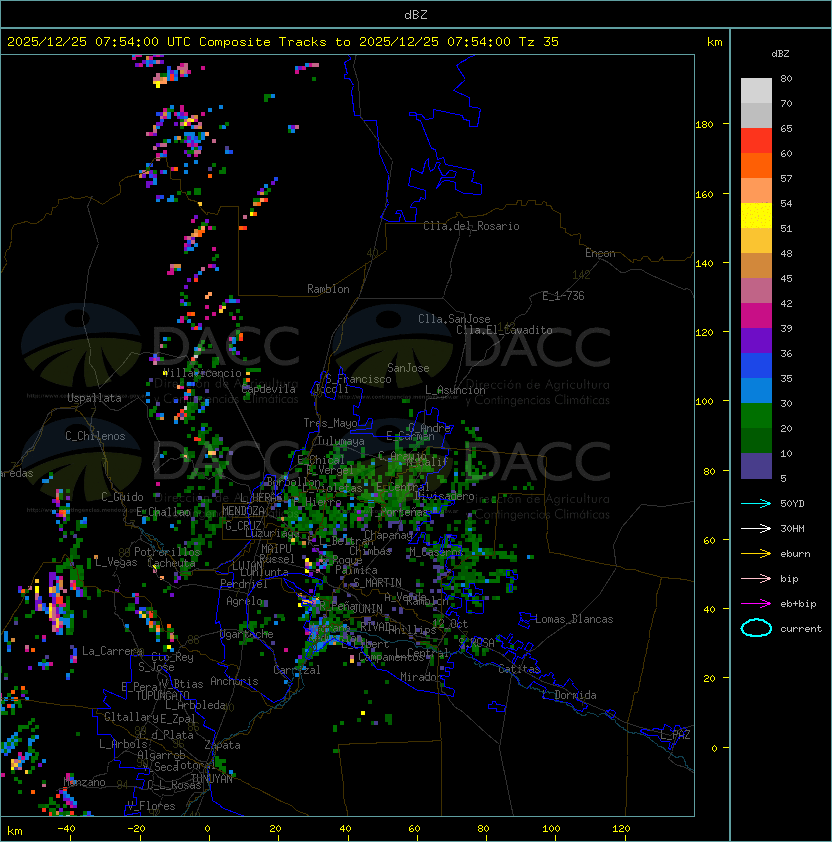Click the 'Zapata' map label
Image resolution: width=832 pixels, height=842 pixels.
[222, 745]
